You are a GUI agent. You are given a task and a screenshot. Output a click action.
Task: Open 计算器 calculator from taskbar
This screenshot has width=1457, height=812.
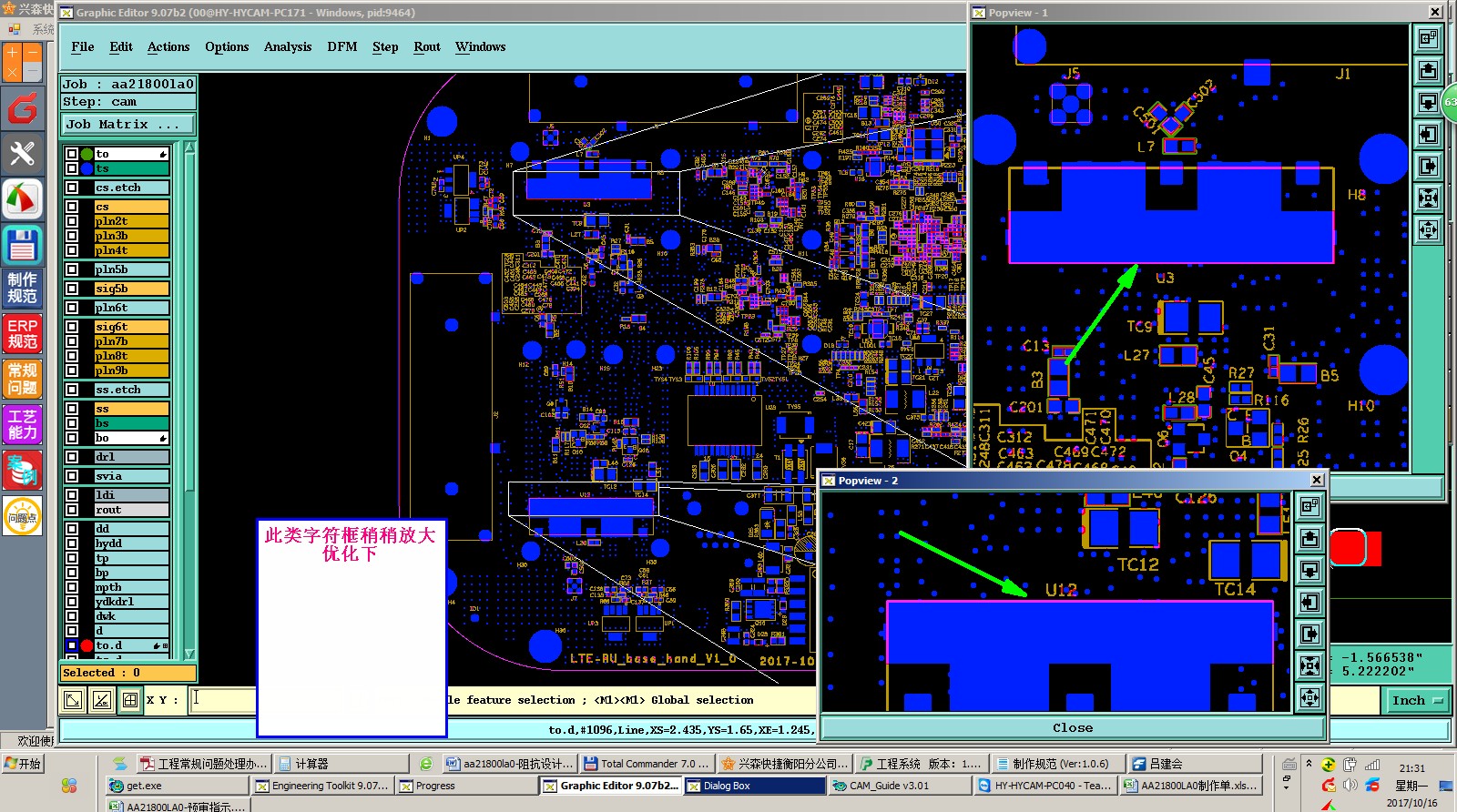(x=340, y=764)
